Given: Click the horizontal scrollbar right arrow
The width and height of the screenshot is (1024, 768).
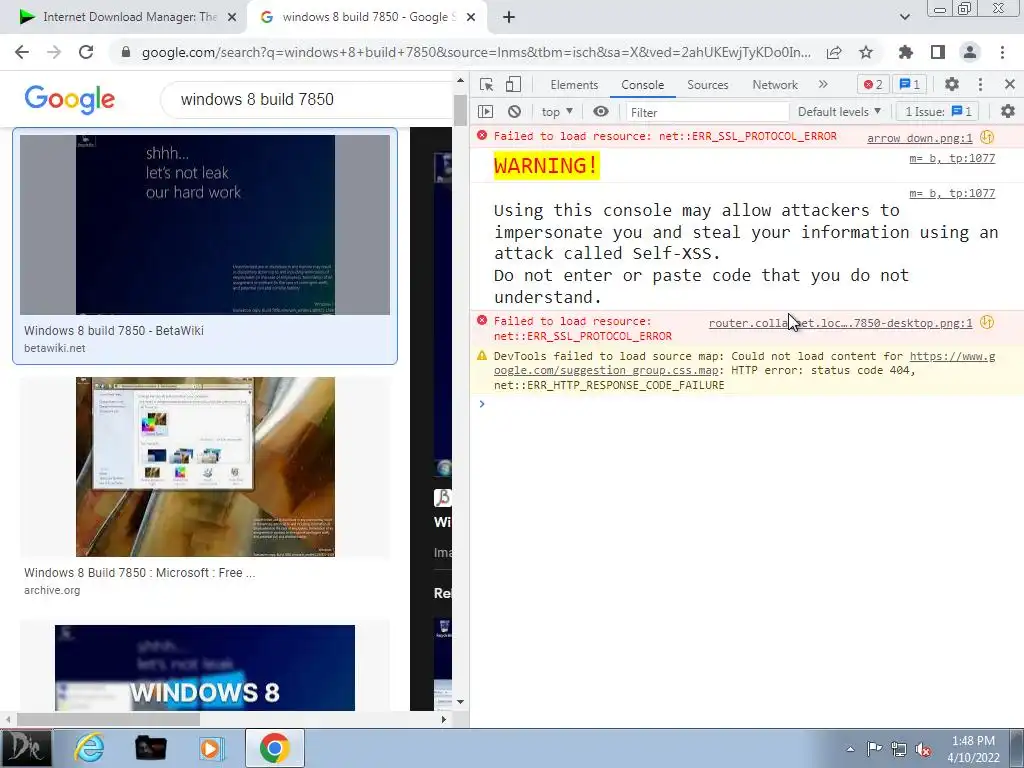Looking at the screenshot, I should 444,719.
